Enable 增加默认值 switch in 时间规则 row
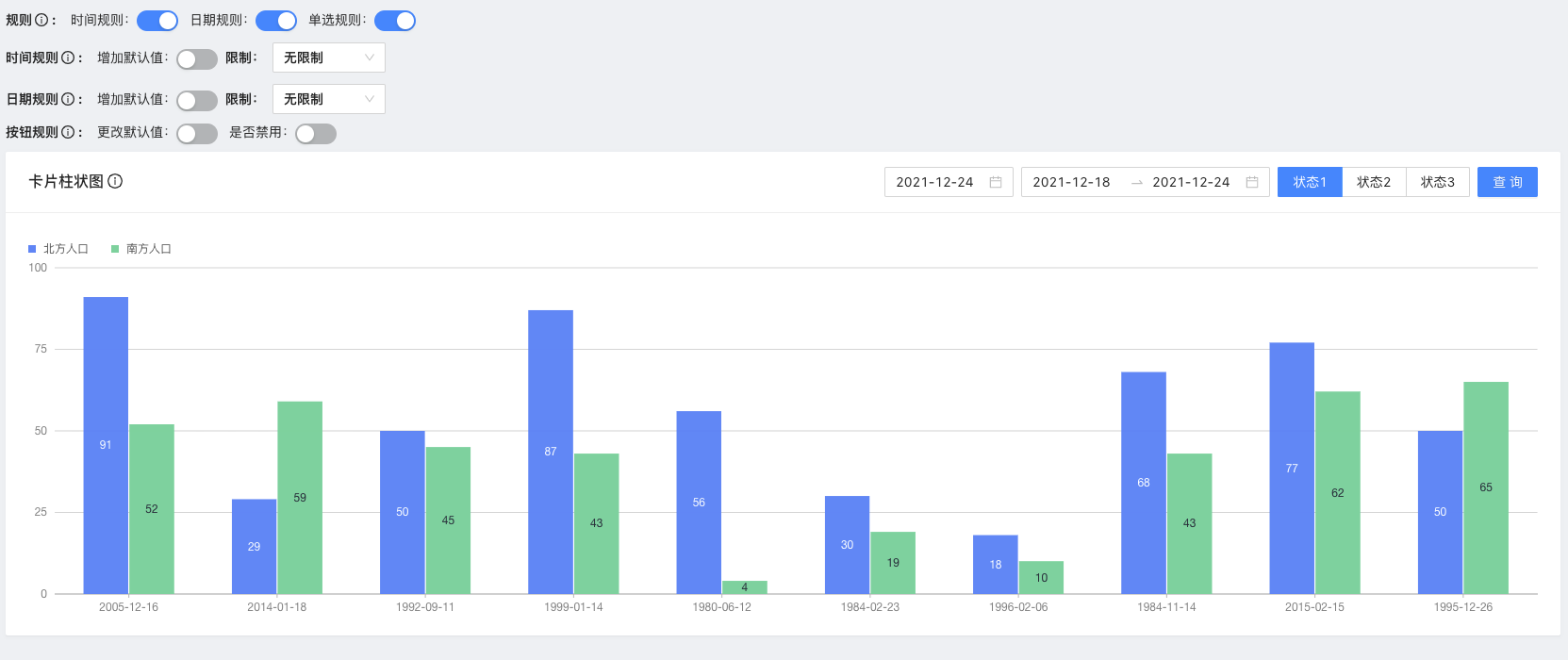Viewport: 1568px width, 660px height. coord(197,59)
